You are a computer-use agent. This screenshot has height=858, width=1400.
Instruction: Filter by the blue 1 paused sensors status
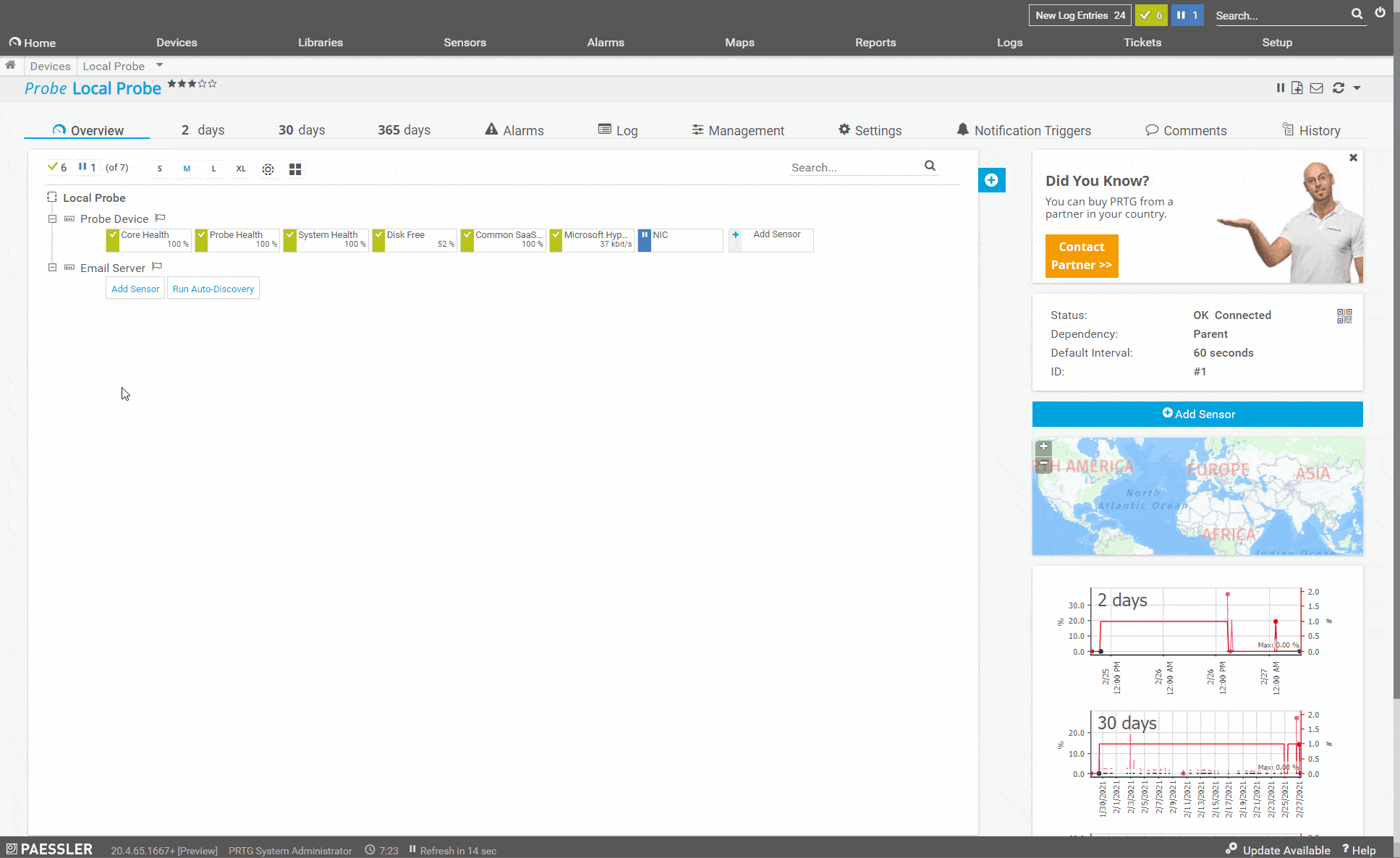click(88, 167)
